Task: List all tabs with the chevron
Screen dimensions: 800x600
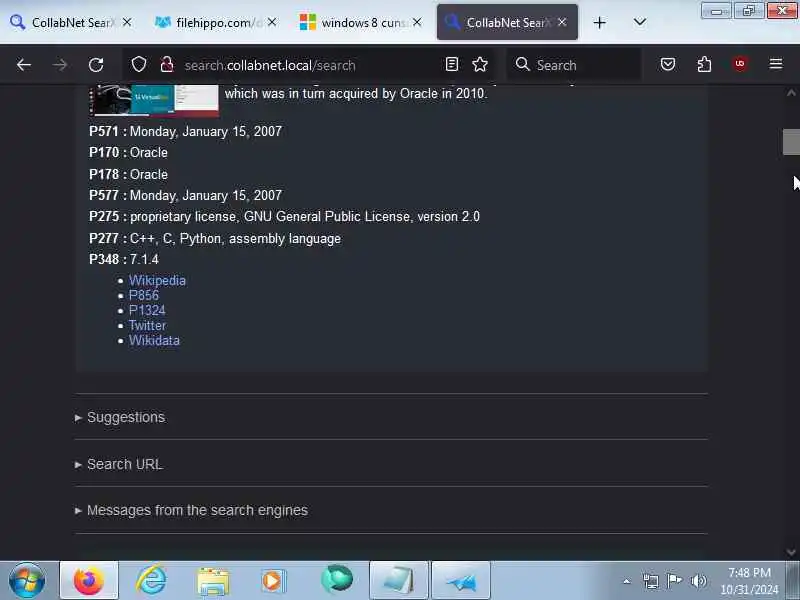Action: (639, 22)
